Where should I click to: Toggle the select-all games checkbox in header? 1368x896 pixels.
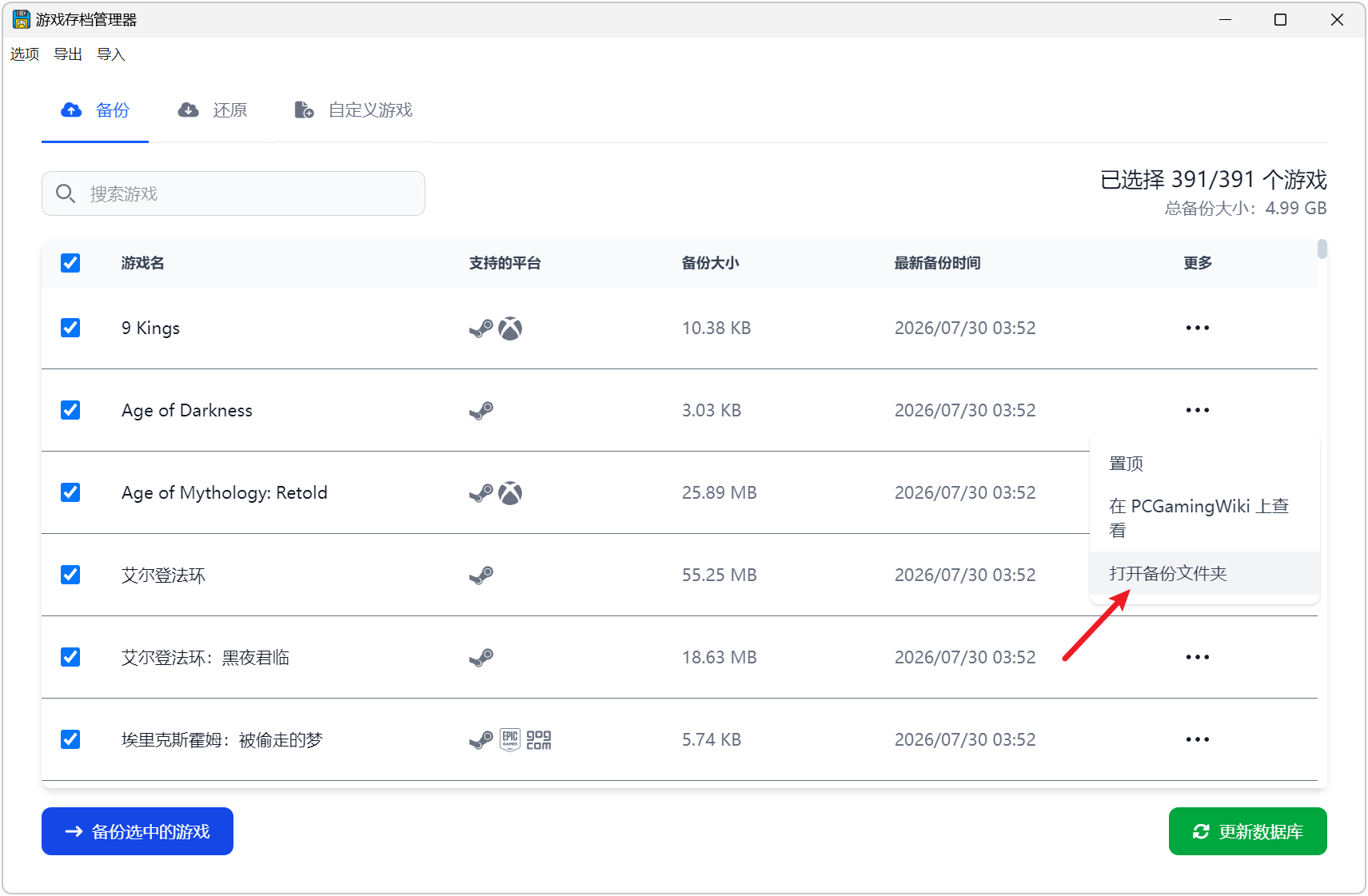[x=70, y=263]
